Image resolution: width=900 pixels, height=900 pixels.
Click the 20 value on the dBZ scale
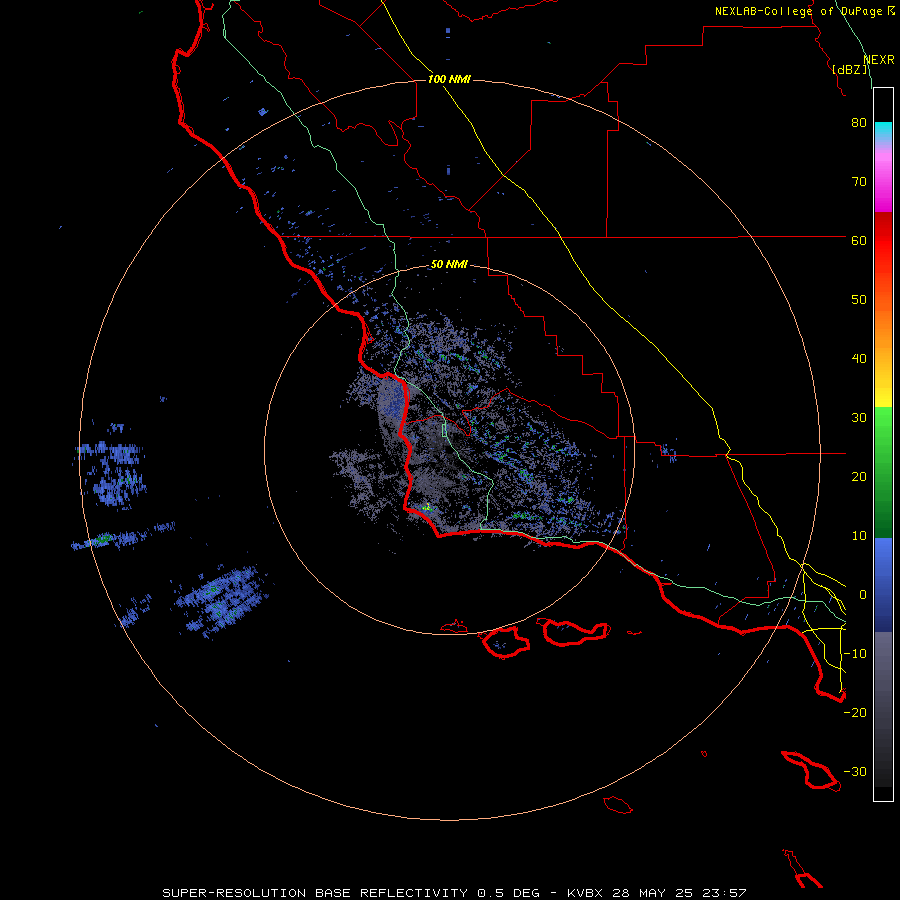pos(859,477)
